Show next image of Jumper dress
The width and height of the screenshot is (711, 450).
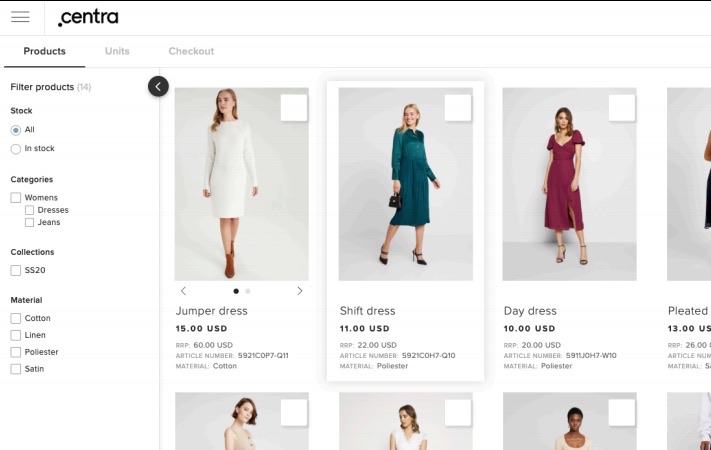pos(300,291)
